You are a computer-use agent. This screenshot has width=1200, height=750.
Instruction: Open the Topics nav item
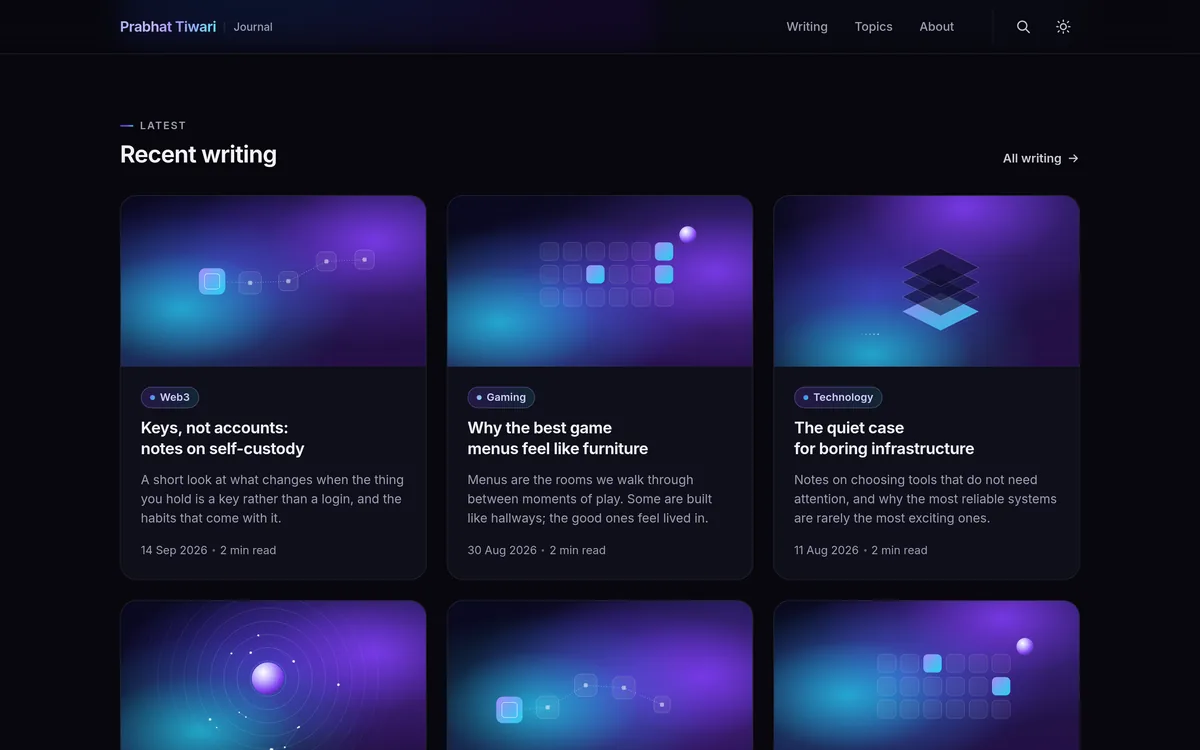[873, 27]
